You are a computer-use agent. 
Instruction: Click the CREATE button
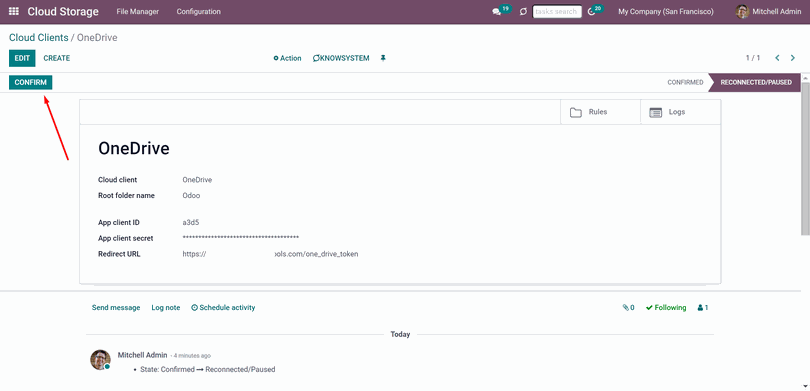click(x=57, y=58)
